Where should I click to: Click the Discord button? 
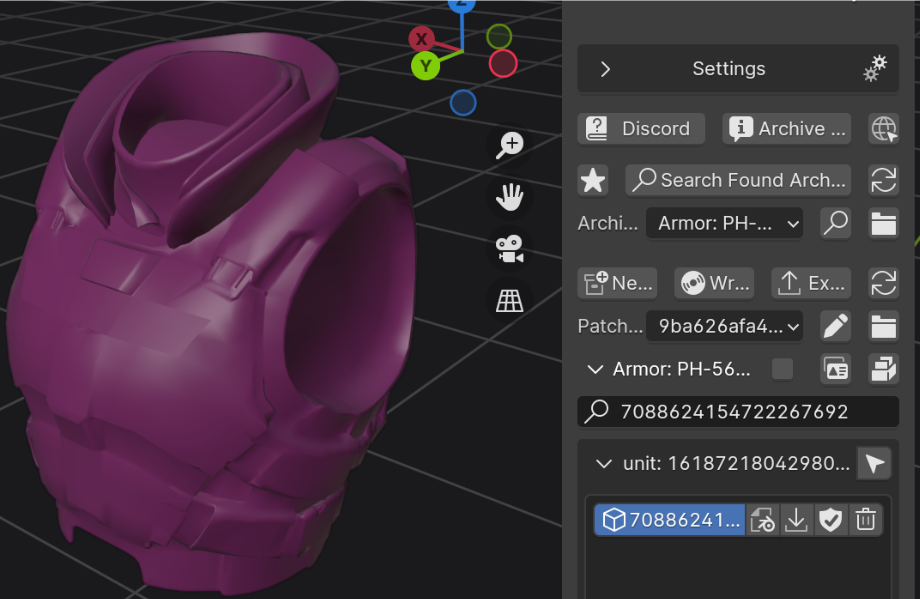pyautogui.click(x=641, y=128)
